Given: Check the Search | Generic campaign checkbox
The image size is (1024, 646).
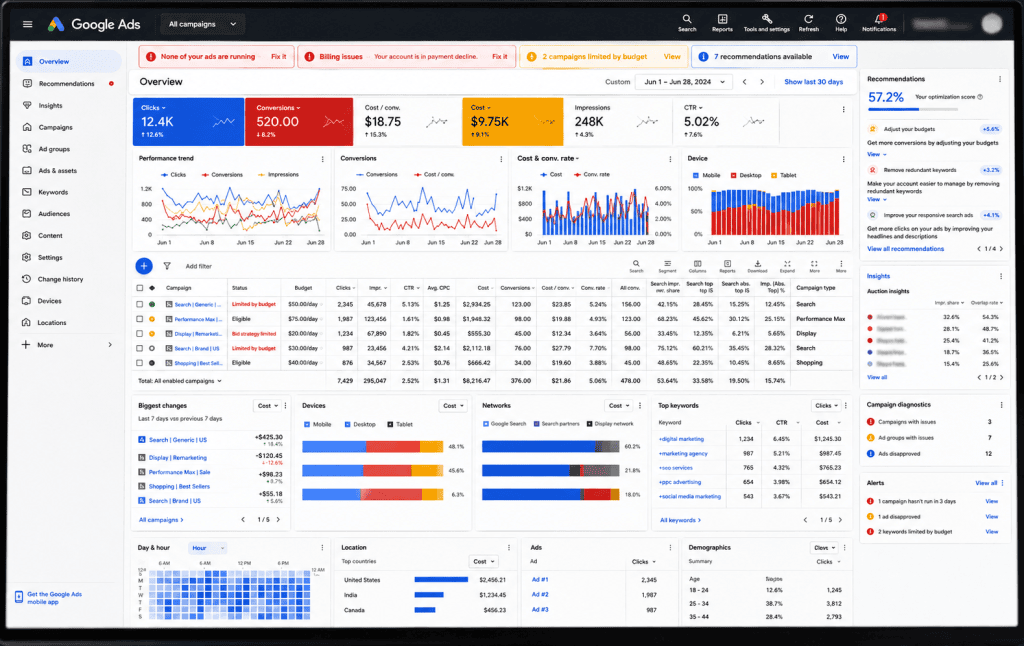Looking at the screenshot, I should coord(140,304).
